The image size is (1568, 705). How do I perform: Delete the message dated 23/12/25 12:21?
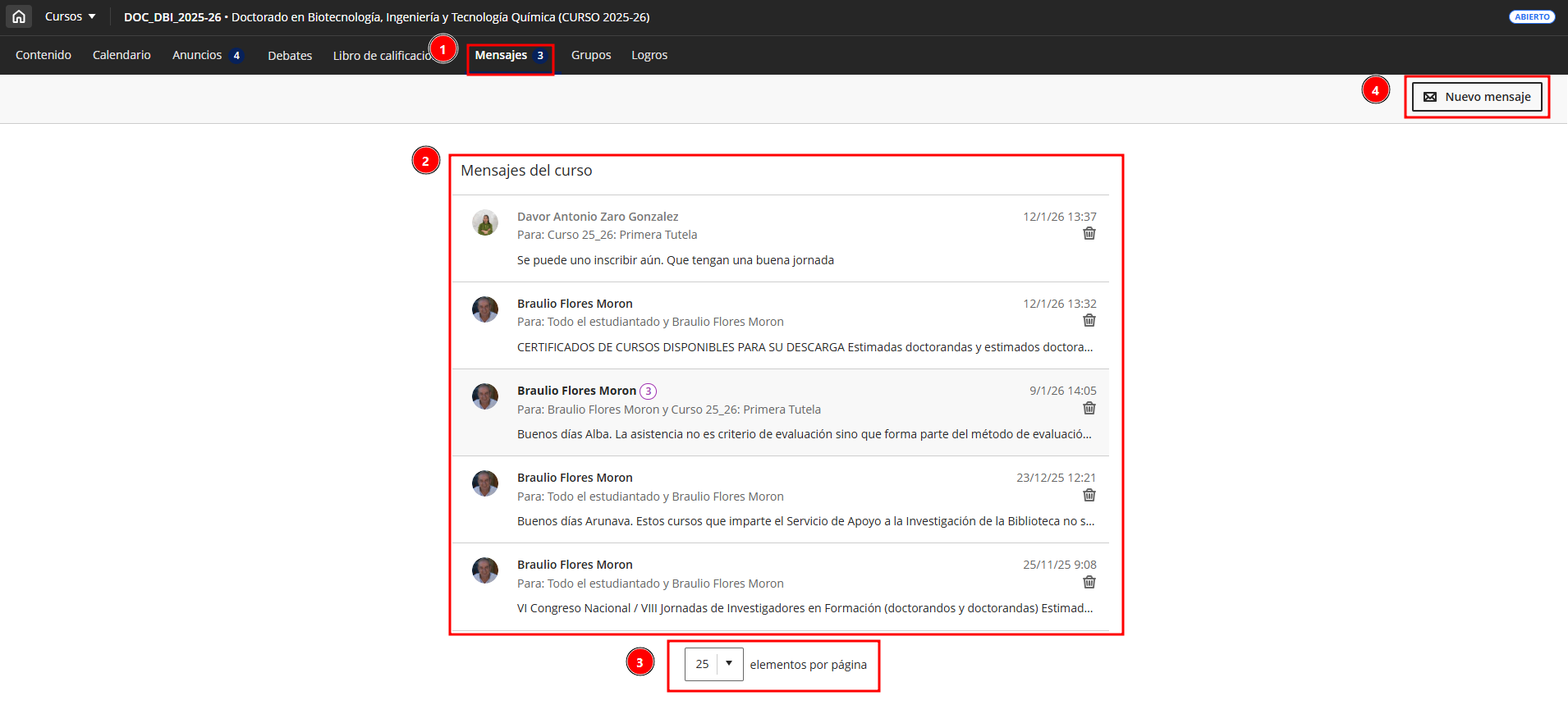pyautogui.click(x=1089, y=496)
